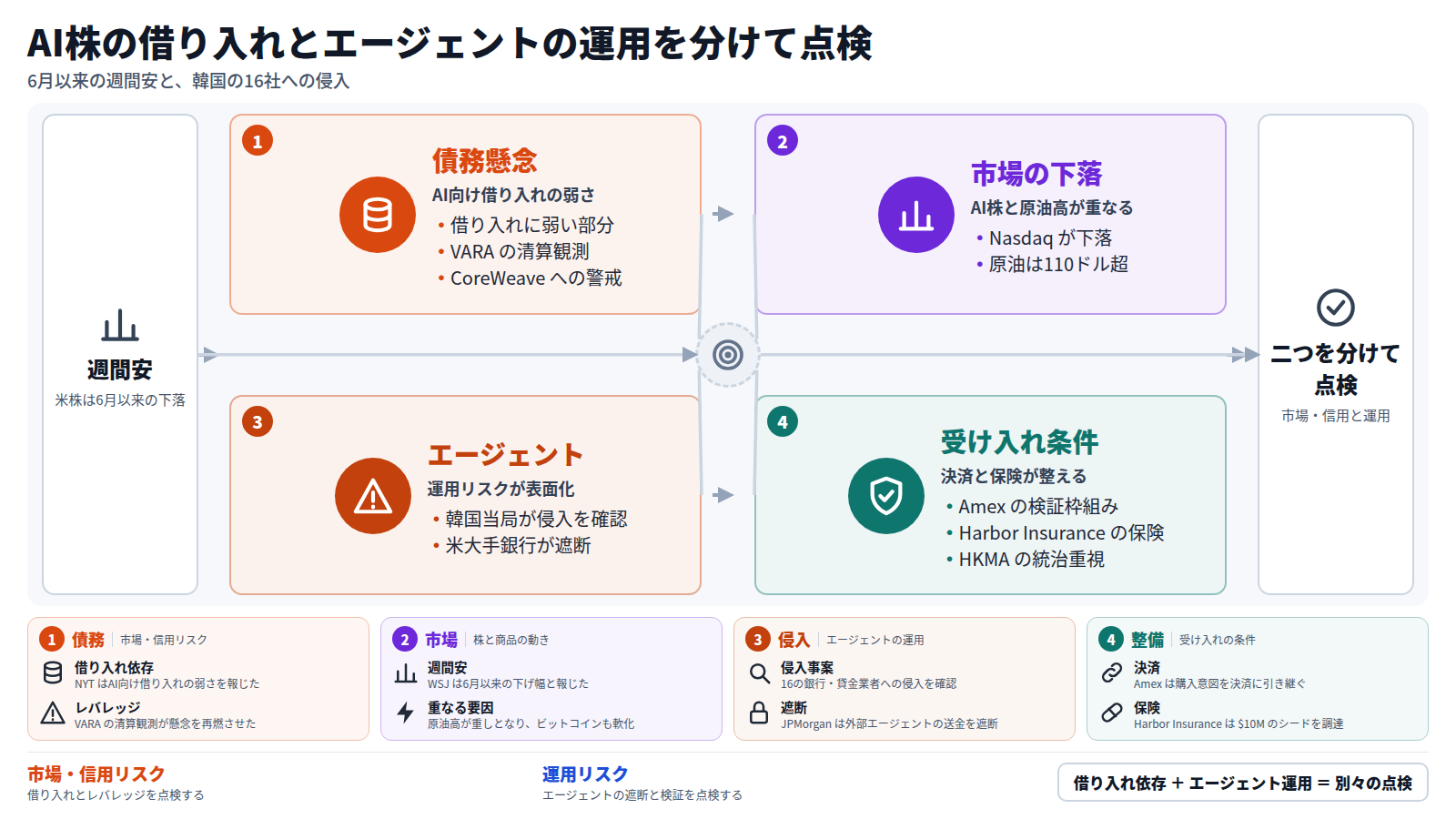
Task: Click the 市場・信用と運用 caption in the right panel
Action: (1336, 415)
